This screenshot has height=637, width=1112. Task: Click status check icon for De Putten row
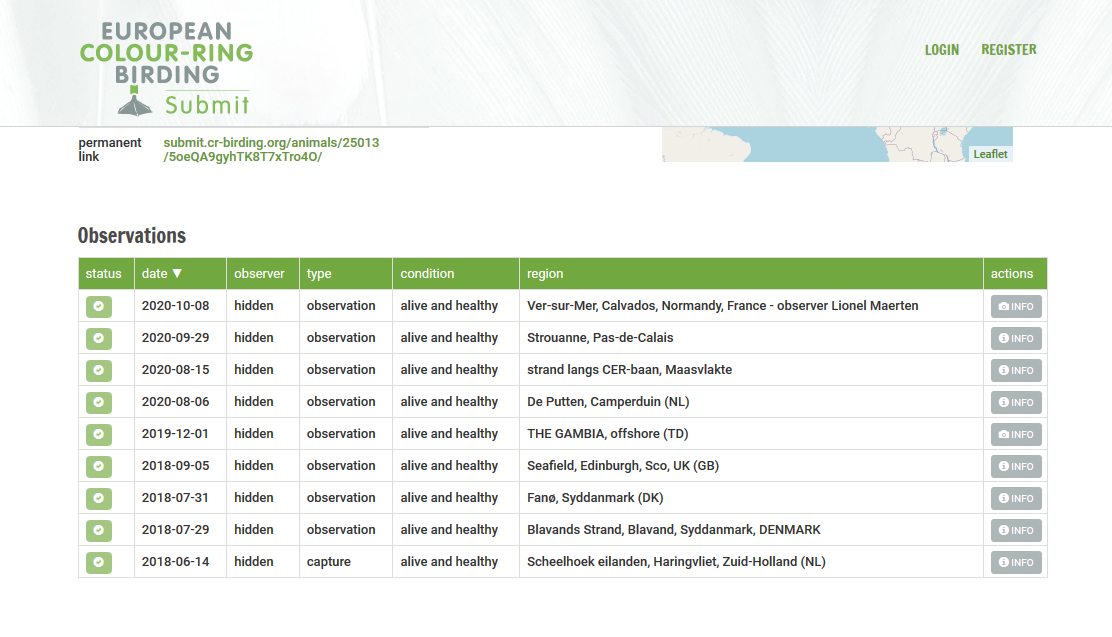(x=98, y=402)
